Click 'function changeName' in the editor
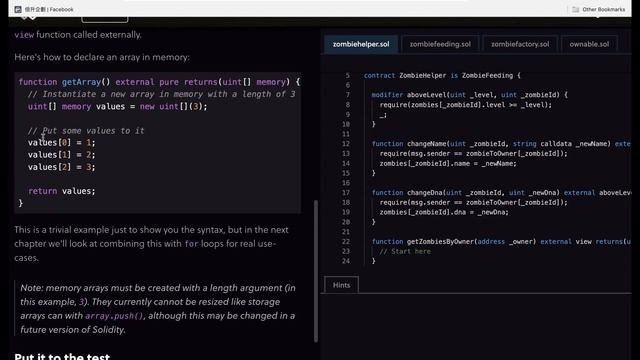 pyautogui.click(x=409, y=144)
